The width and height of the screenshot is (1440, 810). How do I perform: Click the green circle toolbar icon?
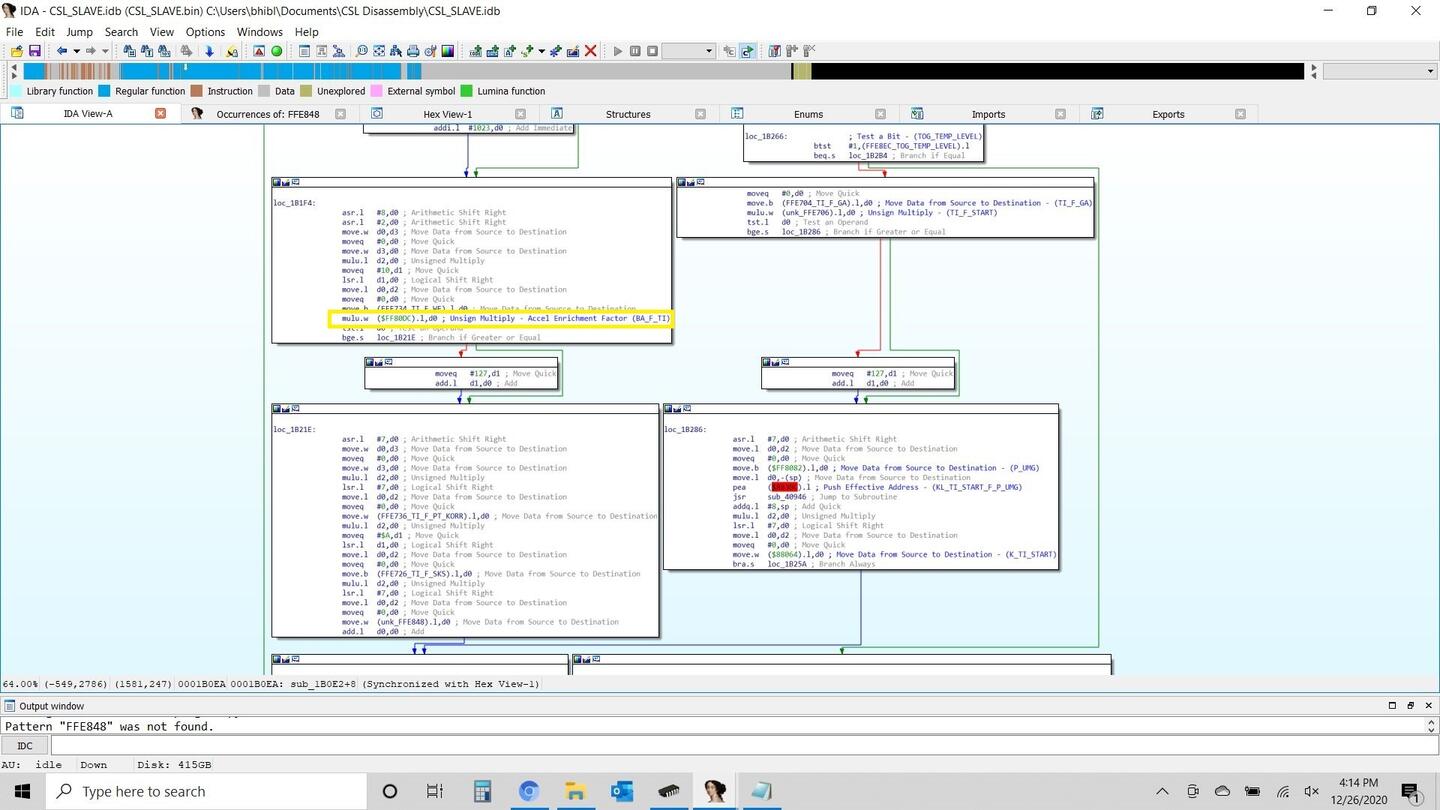point(277,51)
